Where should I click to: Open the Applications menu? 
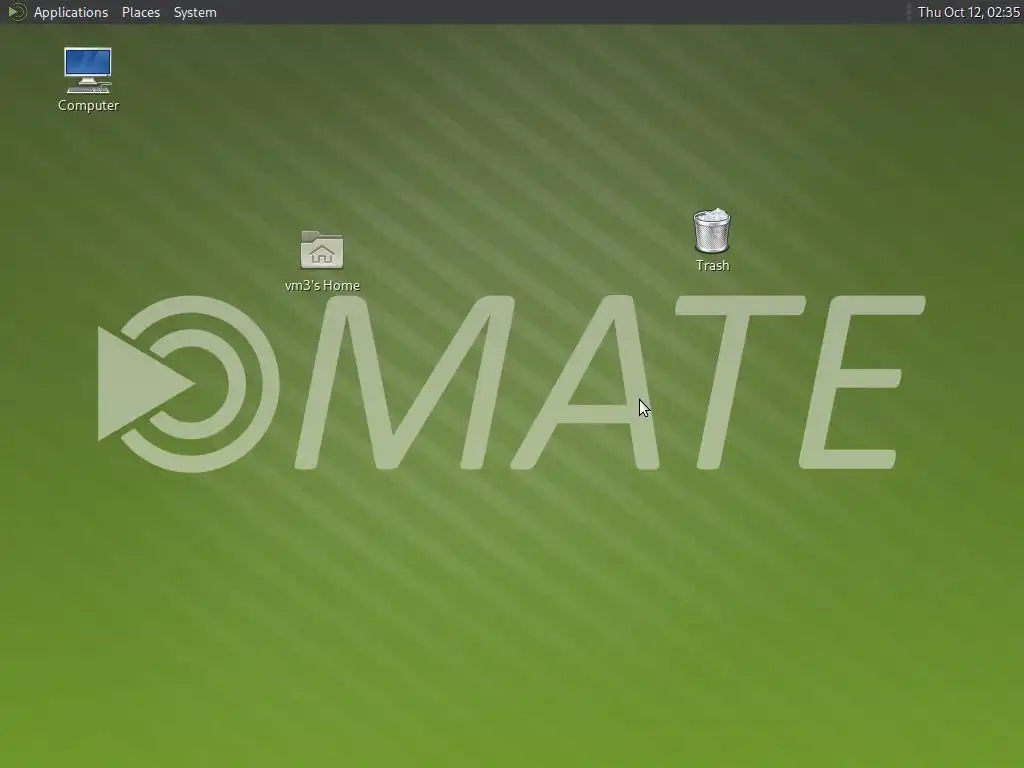click(x=71, y=12)
